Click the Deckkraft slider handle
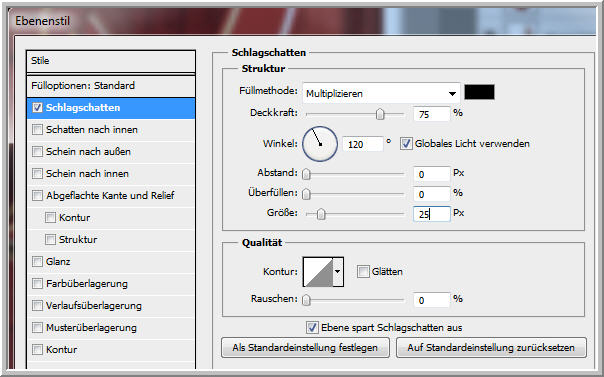This screenshot has width=604, height=377. tap(380, 114)
